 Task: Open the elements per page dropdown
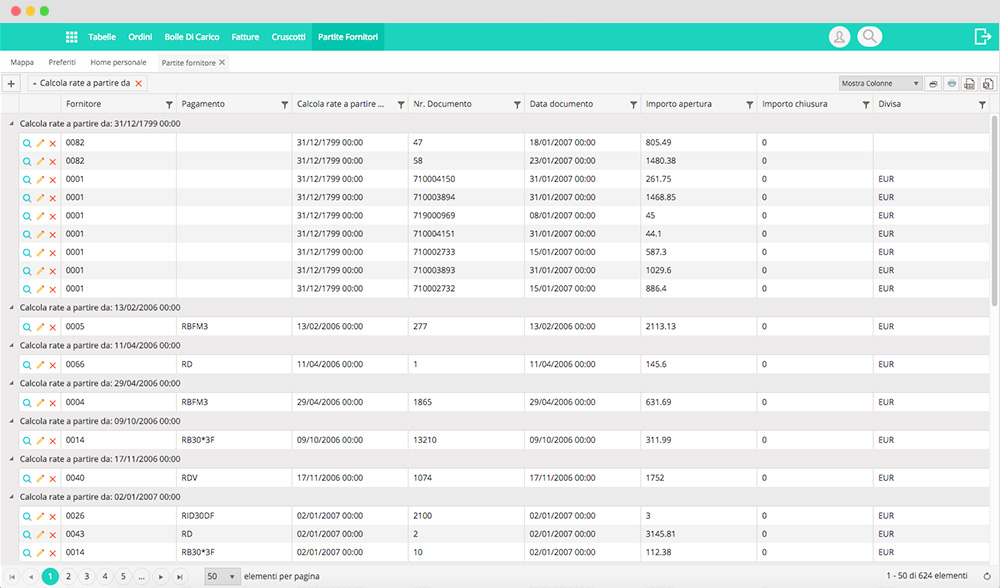pyautogui.click(x=222, y=577)
